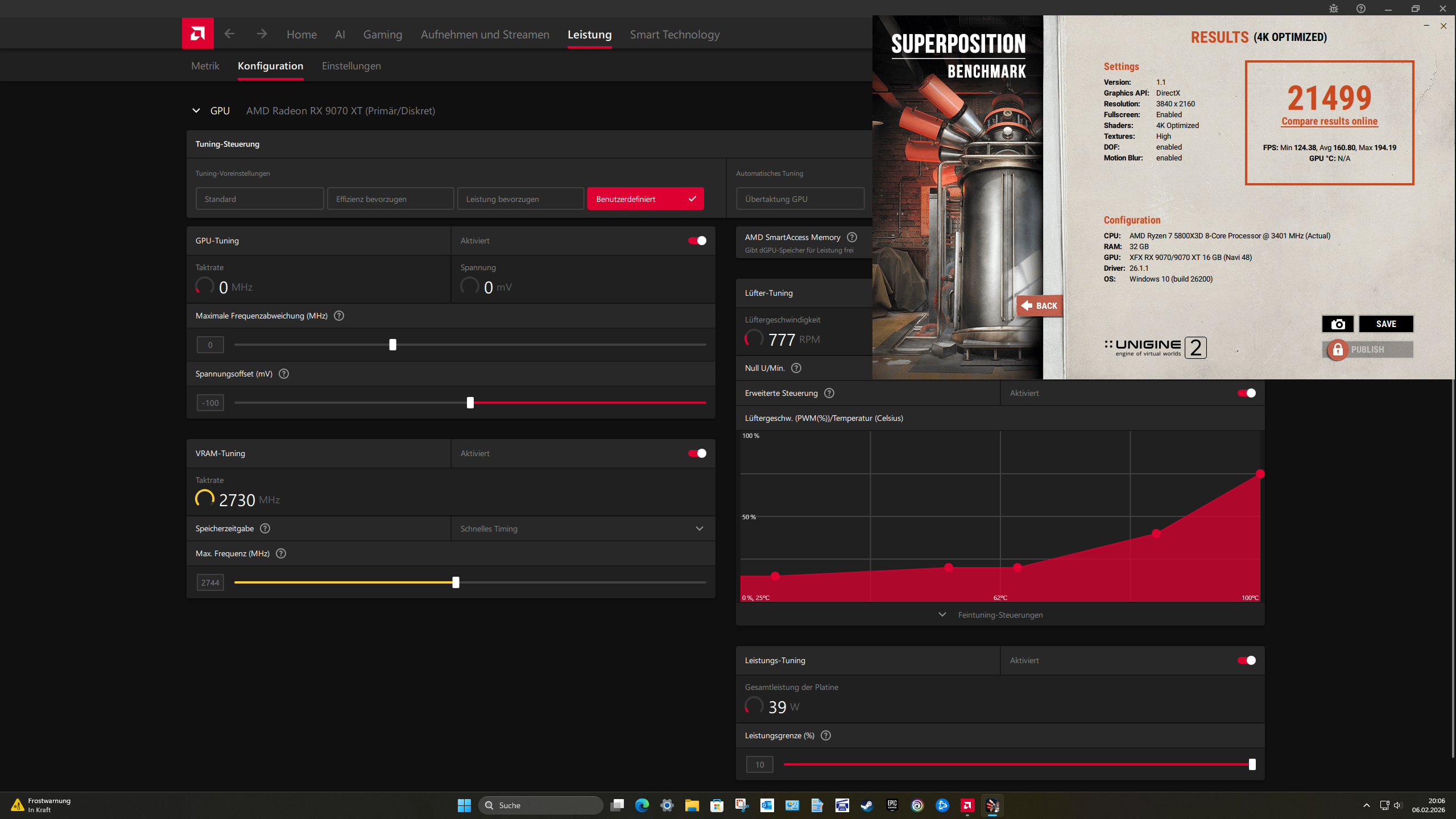Click the SAVE button in benchmark results
This screenshot has height=819, width=1456.
(x=1385, y=324)
